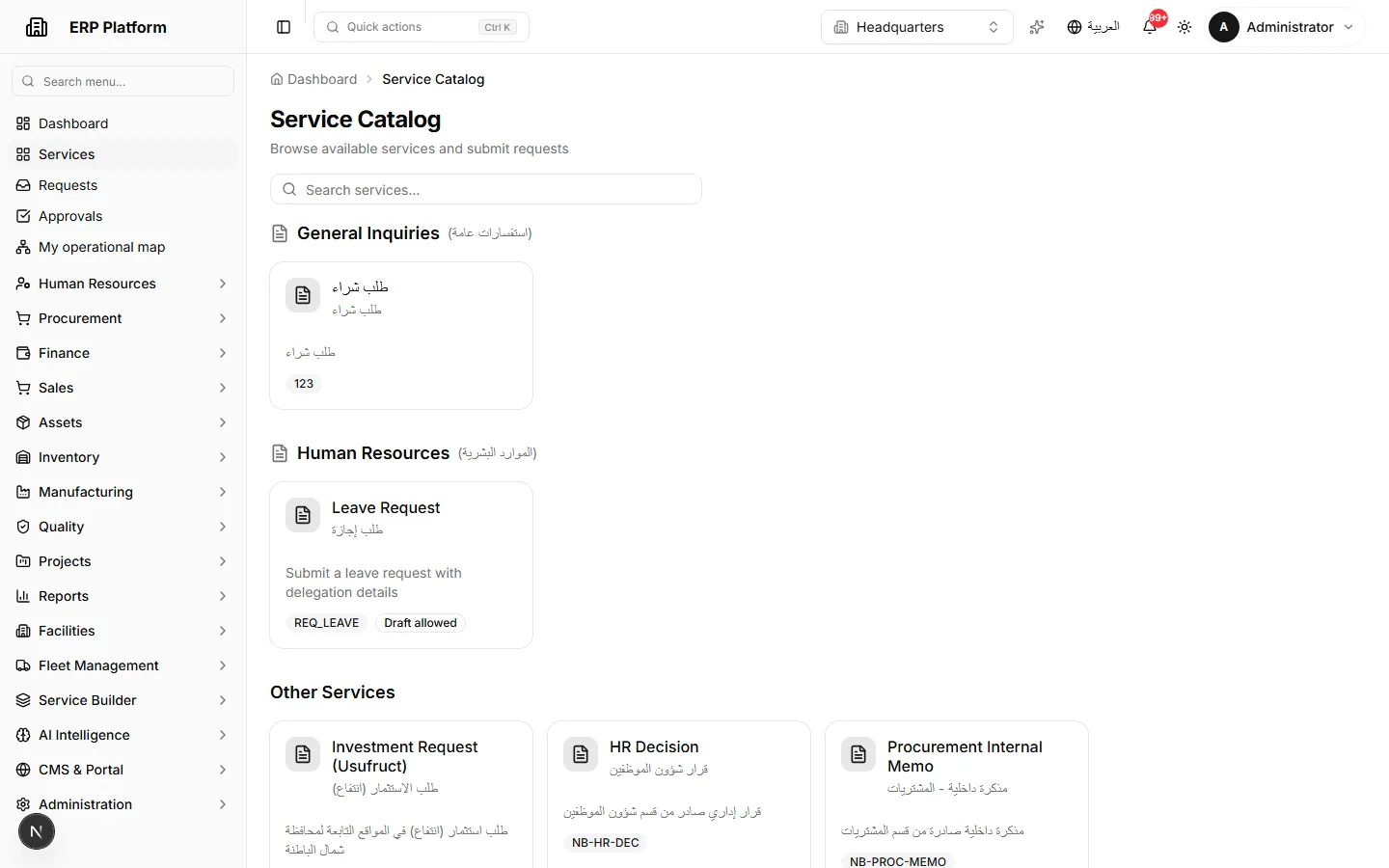Toggle the sidebar collapse icon

tap(284, 27)
